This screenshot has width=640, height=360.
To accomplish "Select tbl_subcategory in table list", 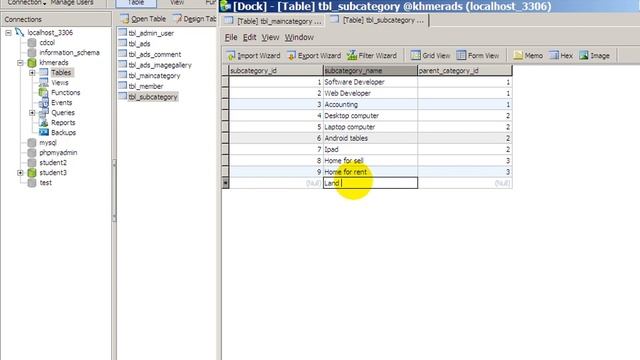I will [x=148, y=97].
